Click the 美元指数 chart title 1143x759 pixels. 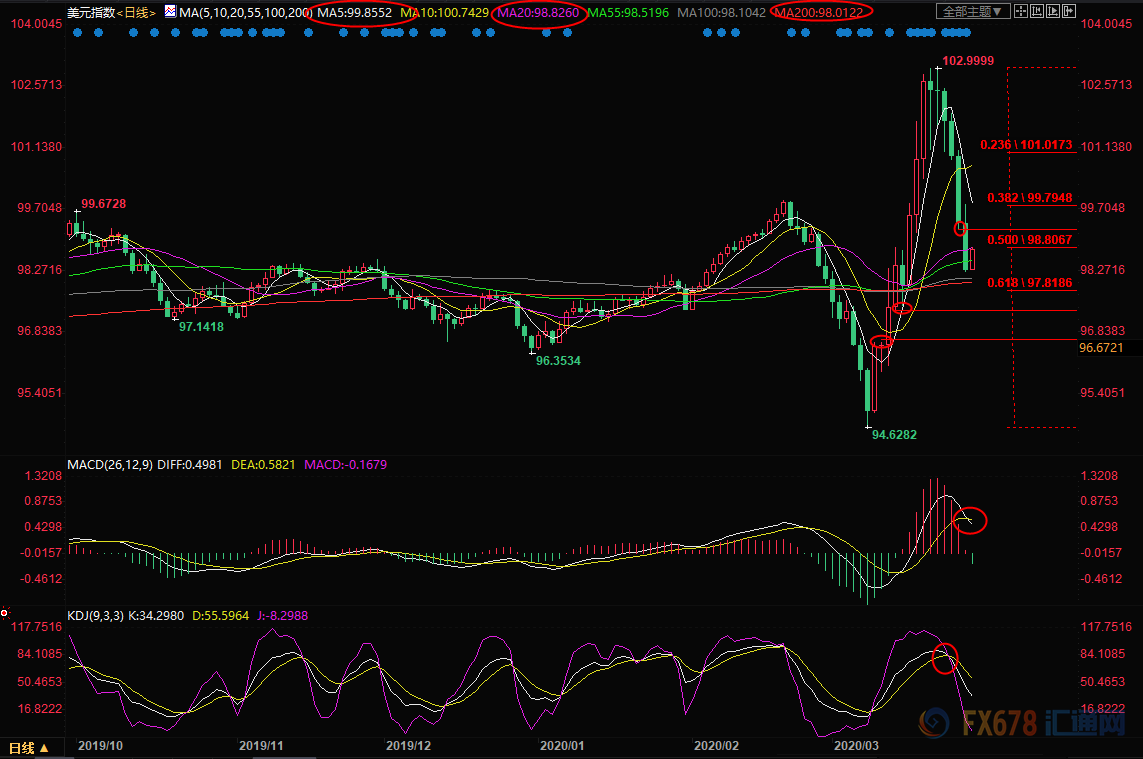(x=90, y=13)
